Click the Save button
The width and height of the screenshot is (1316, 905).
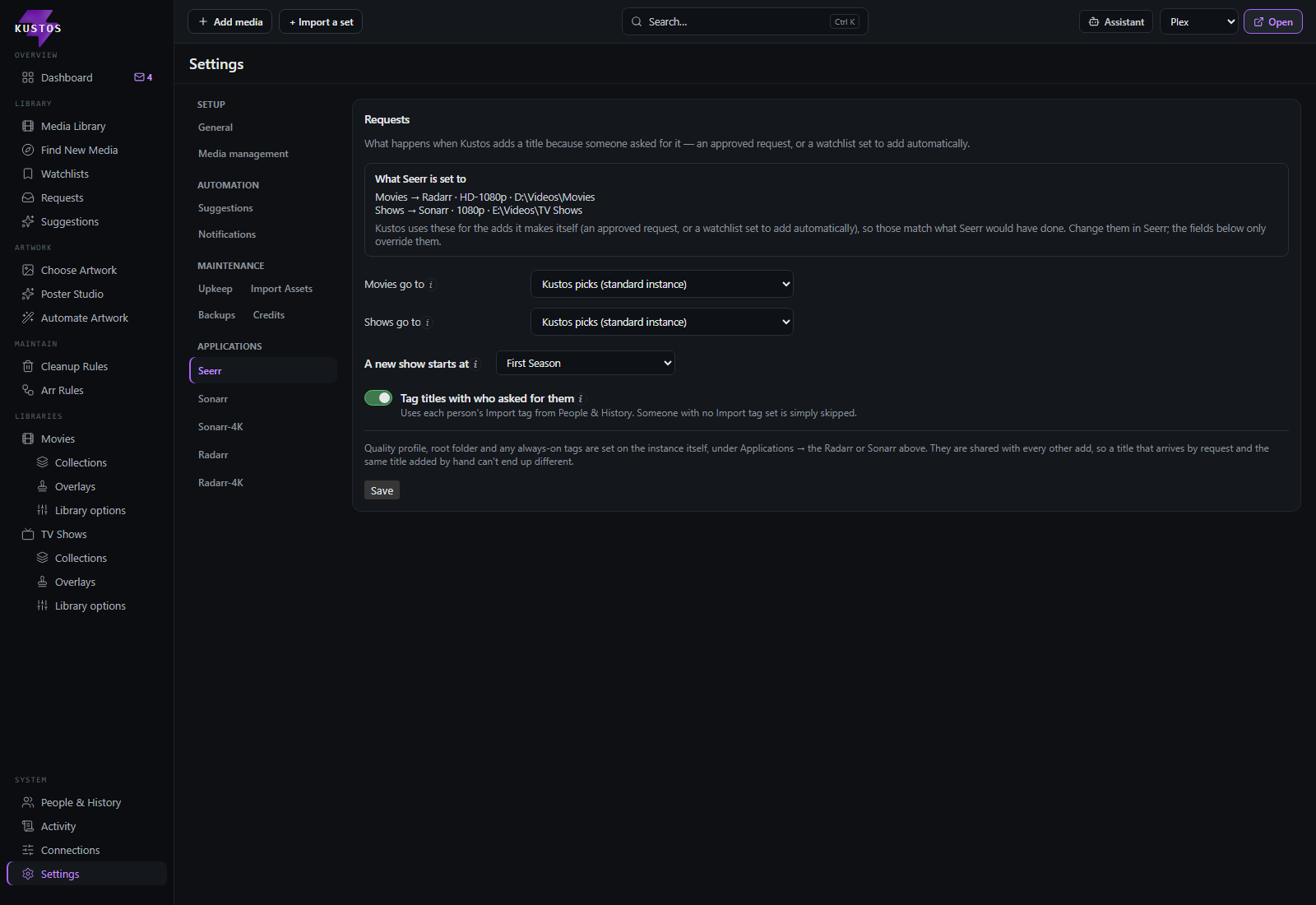382,490
